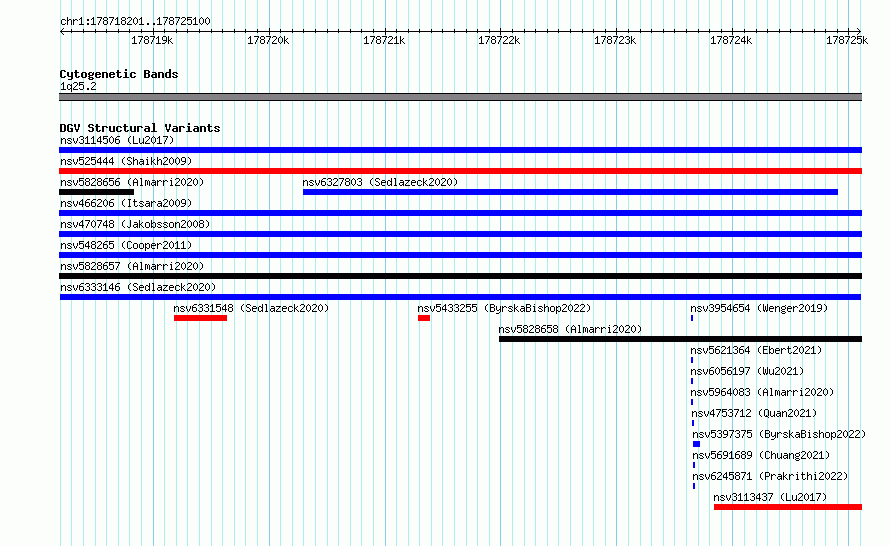Click the 178720k ruler tick label
Viewport: 890px width, 546px height.
coord(268,40)
